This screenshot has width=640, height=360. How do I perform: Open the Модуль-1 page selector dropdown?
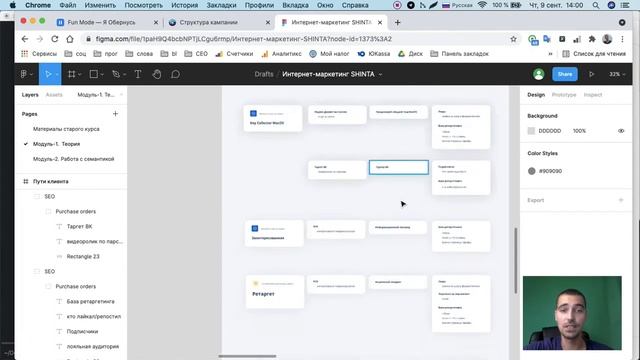click(100, 95)
